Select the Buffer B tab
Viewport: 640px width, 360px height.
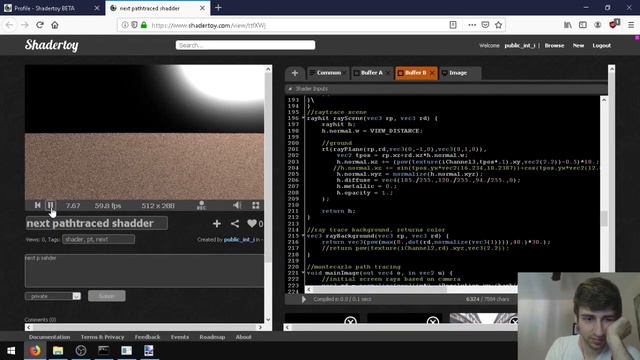[415, 73]
